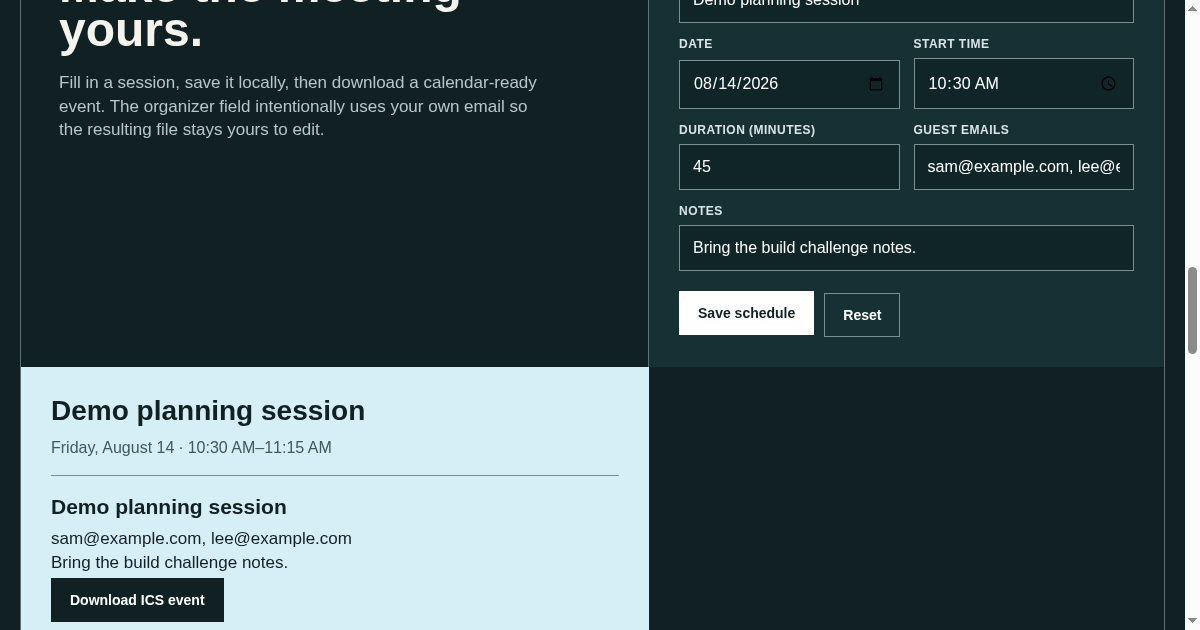Screen dimensions: 1200x630
Task: Click the 'DATE' label
Action: (x=696, y=44)
